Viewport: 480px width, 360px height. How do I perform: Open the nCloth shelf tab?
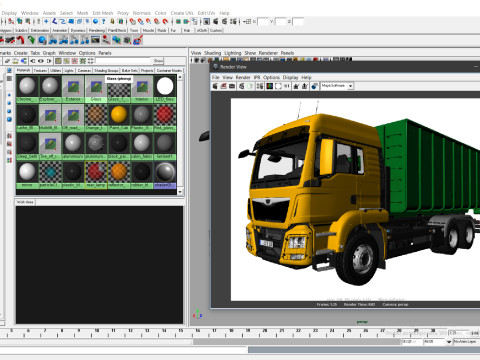pos(202,30)
